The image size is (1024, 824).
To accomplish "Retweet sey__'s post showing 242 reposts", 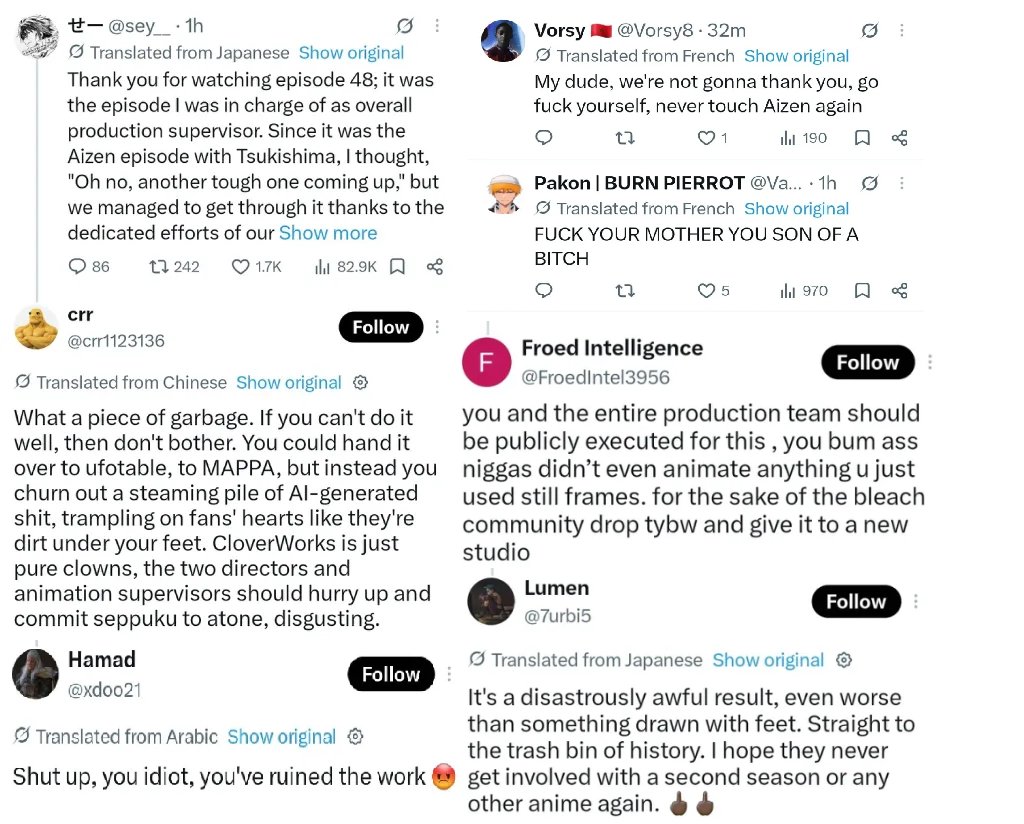I will pyautogui.click(x=158, y=266).
